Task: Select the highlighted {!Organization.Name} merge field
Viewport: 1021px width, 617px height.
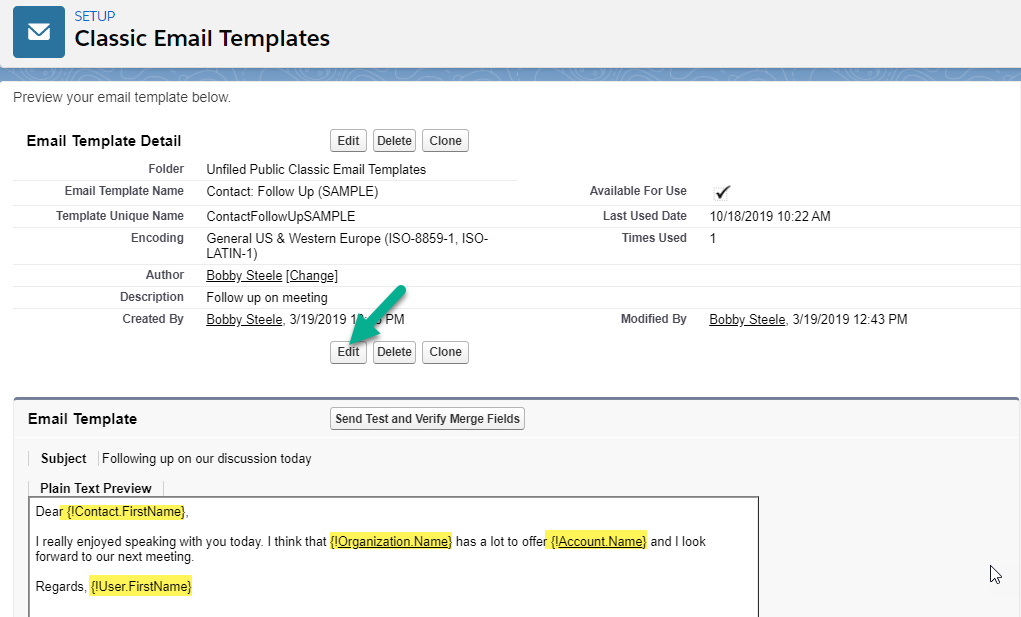Action: coord(392,541)
